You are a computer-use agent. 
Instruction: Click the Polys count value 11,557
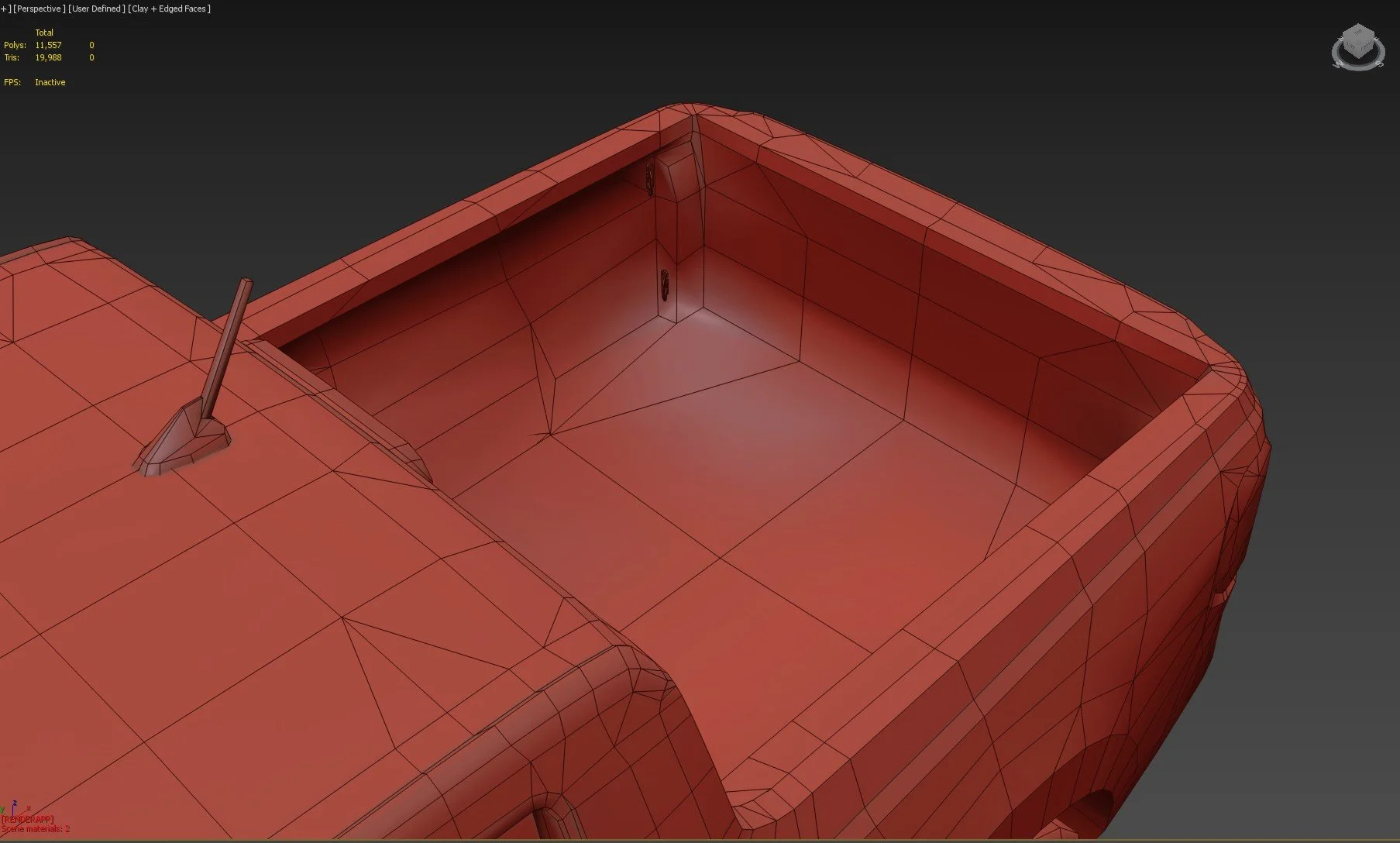(x=48, y=45)
